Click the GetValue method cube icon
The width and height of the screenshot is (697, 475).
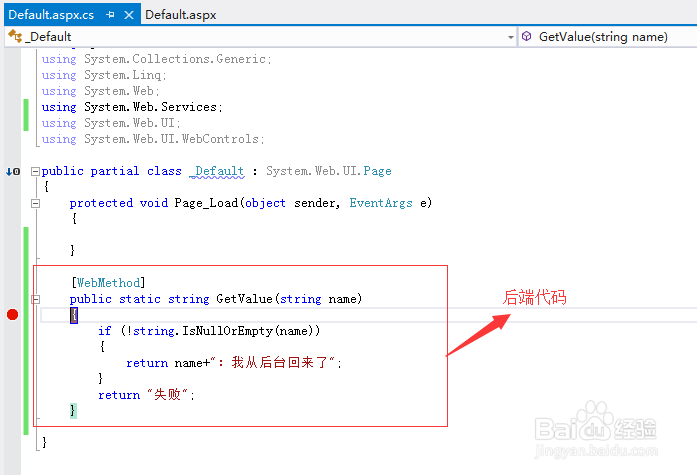coord(526,36)
